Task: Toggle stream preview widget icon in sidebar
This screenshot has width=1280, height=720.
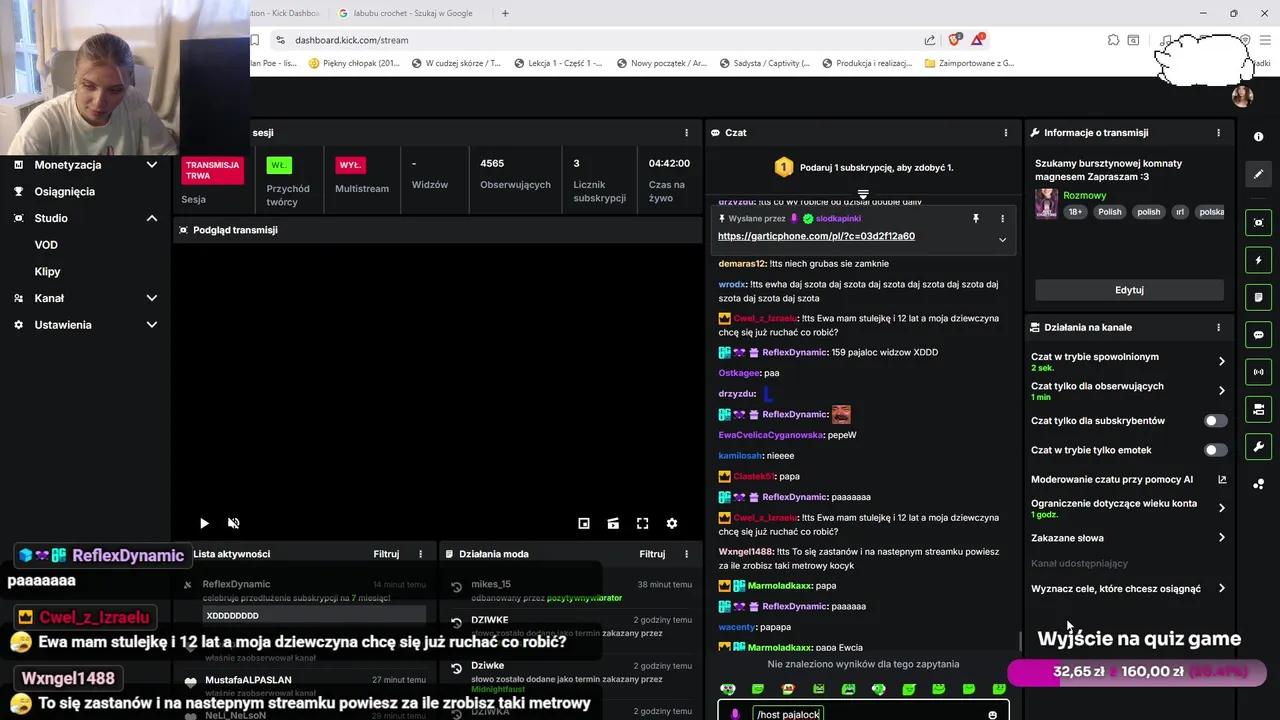Action: click(1258, 222)
